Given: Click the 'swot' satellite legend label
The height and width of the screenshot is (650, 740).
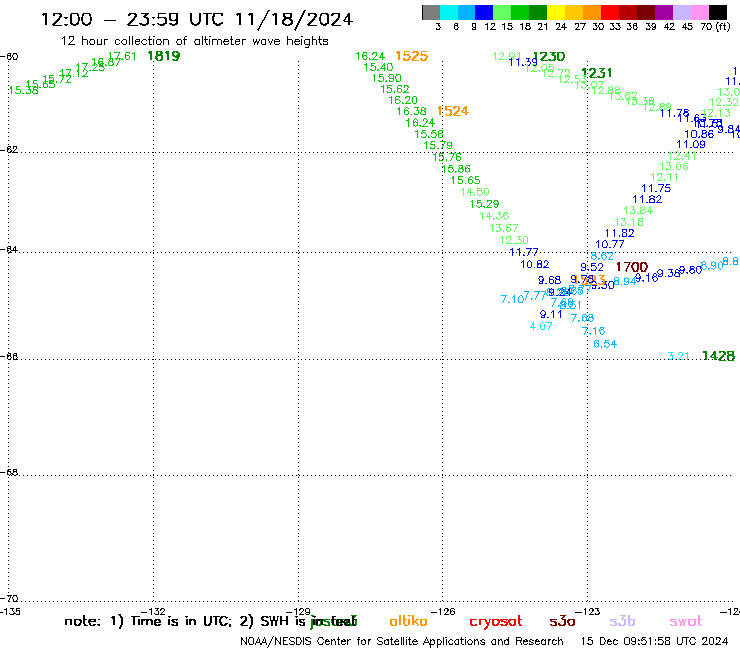Looking at the screenshot, I should tap(686, 621).
